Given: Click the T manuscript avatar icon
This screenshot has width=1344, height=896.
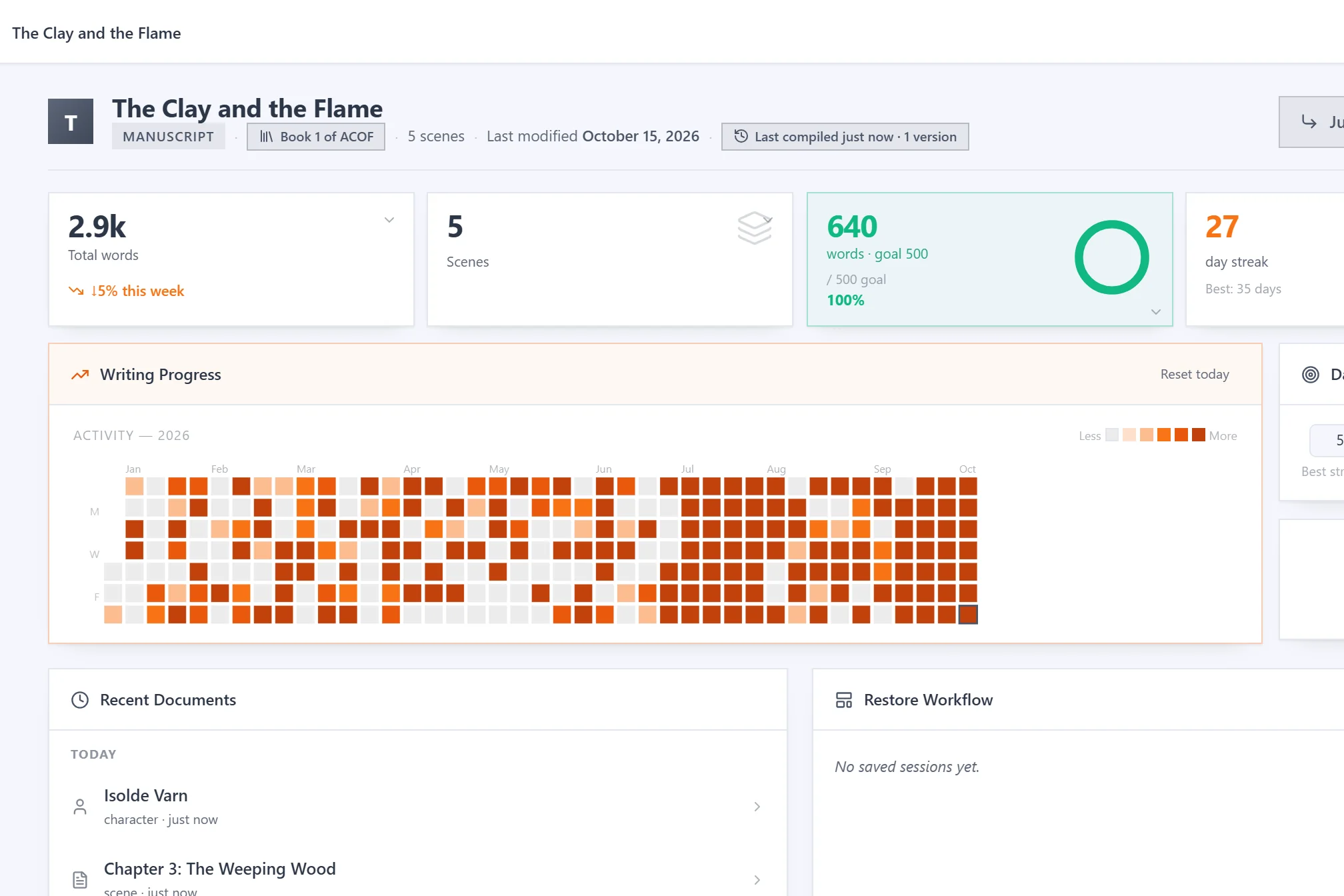Looking at the screenshot, I should 71,121.
